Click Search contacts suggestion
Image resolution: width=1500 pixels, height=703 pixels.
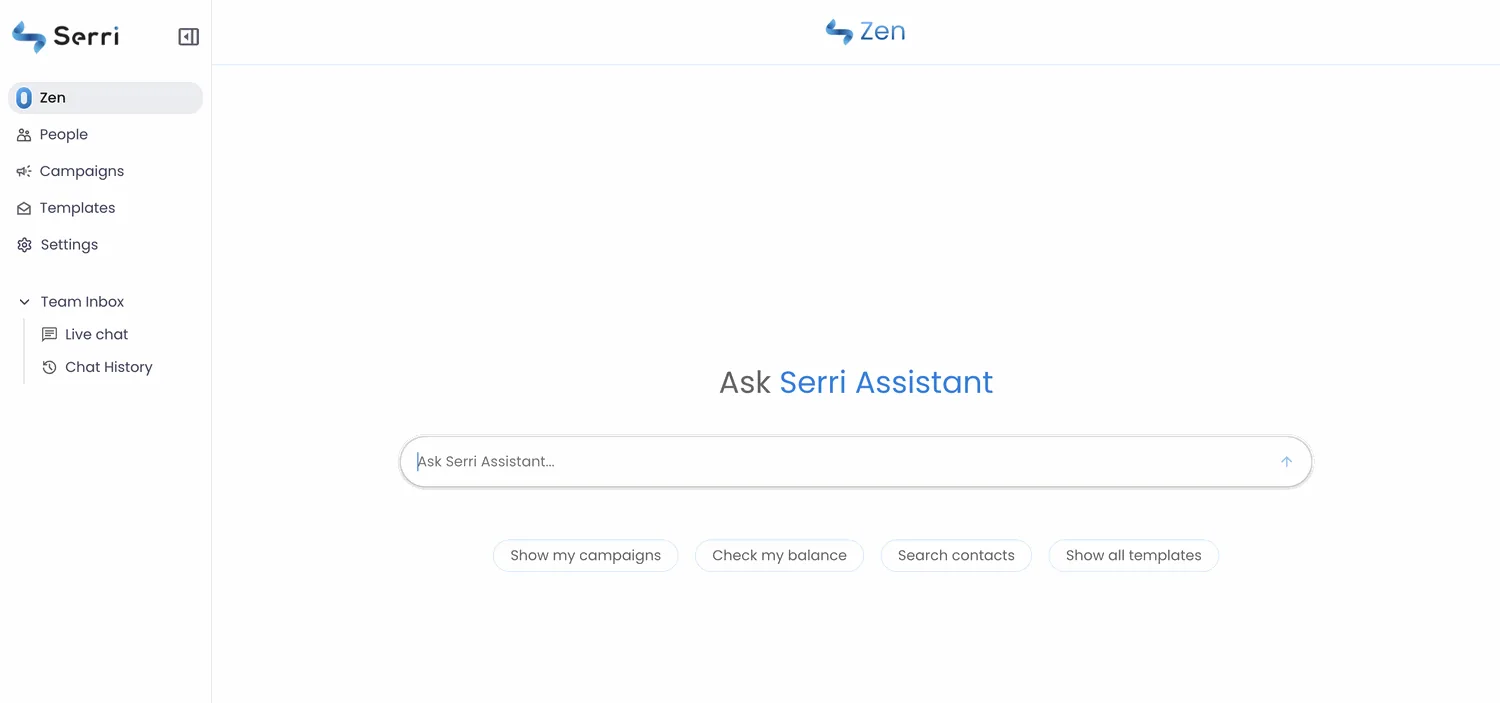coord(956,556)
